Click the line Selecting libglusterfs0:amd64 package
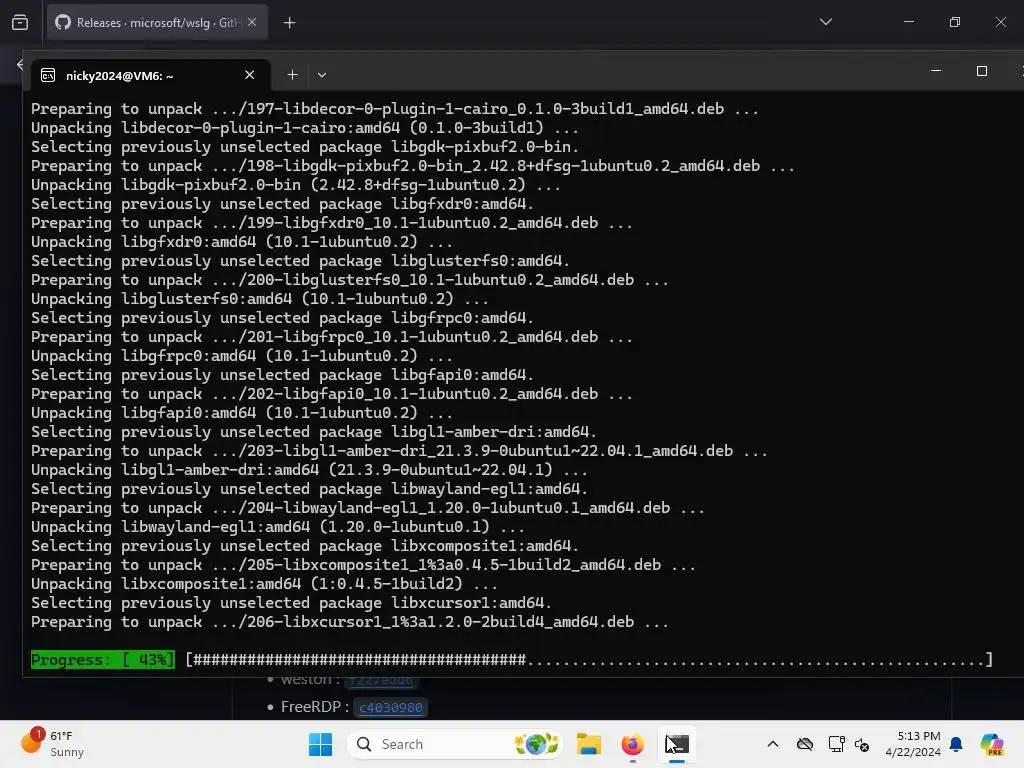This screenshot has width=1024, height=768. pyautogui.click(x=300, y=261)
